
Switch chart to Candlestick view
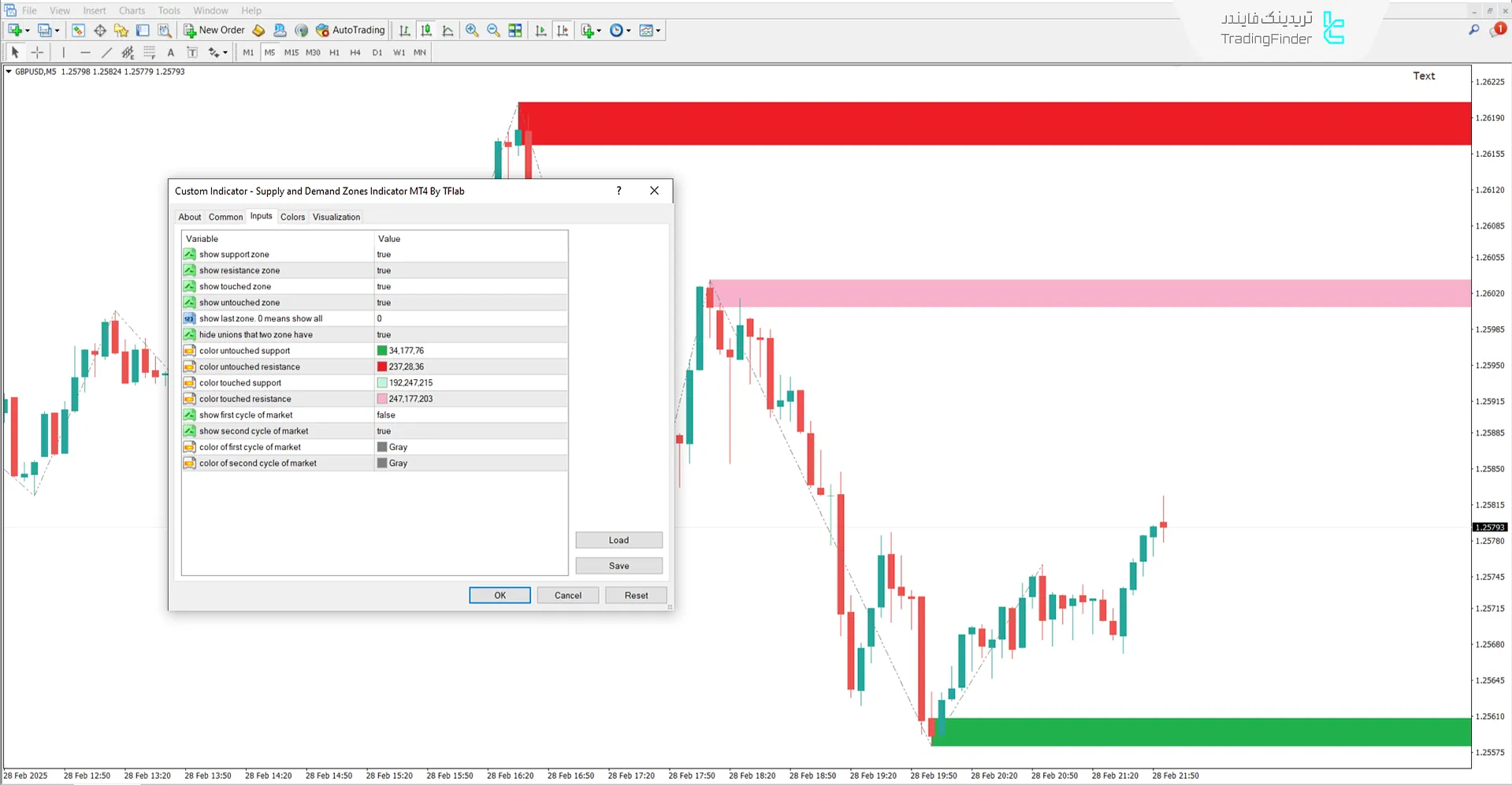(x=426, y=30)
